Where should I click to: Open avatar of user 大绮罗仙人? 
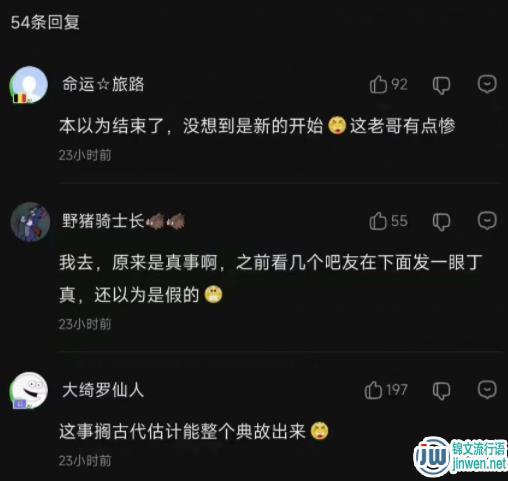pos(29,391)
